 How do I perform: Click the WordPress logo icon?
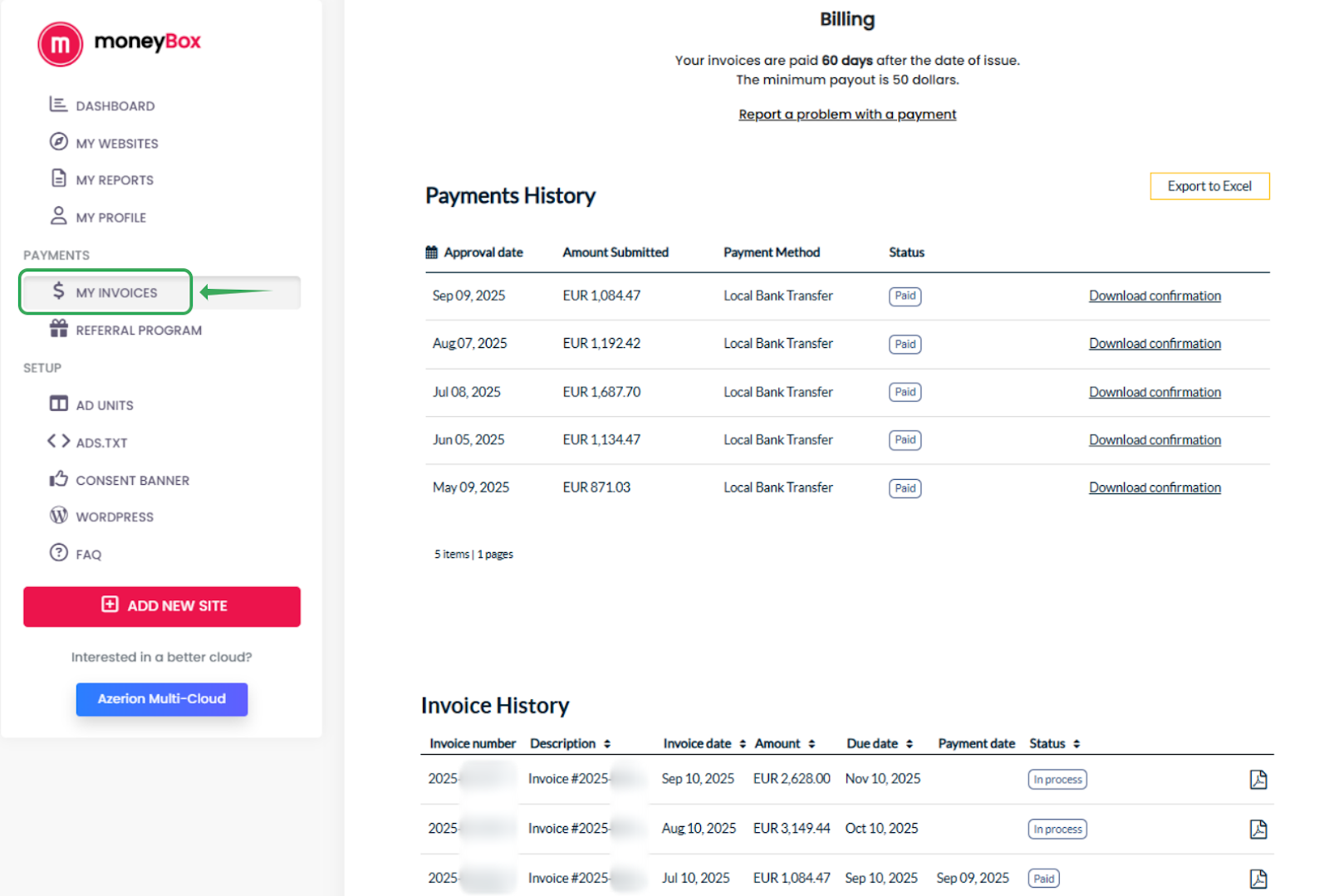tap(58, 516)
